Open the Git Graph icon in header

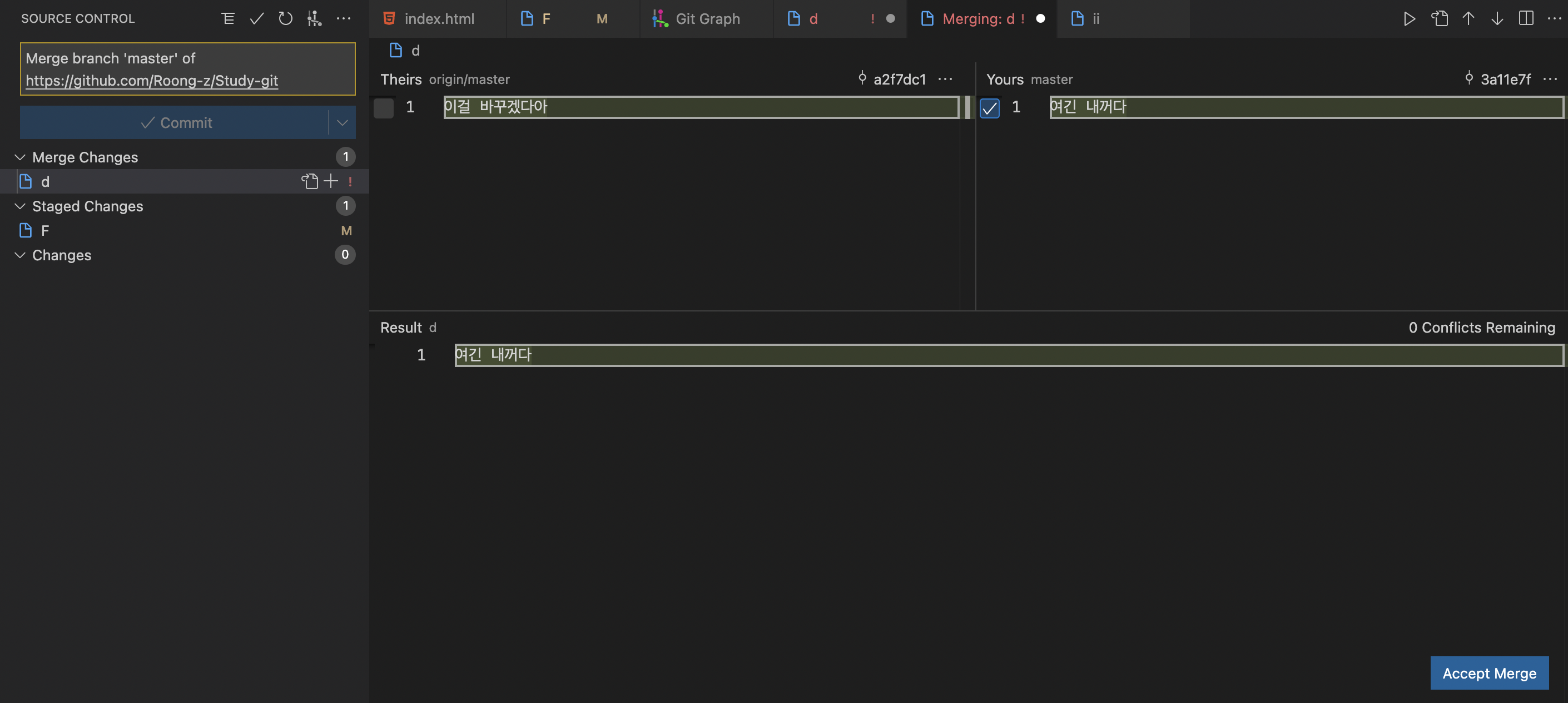[x=314, y=18]
